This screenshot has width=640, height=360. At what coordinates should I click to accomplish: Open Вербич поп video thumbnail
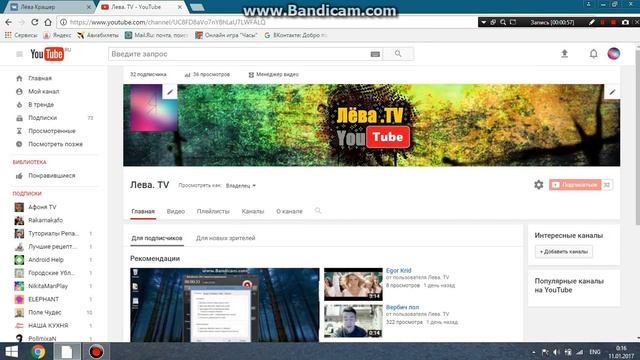point(353,321)
